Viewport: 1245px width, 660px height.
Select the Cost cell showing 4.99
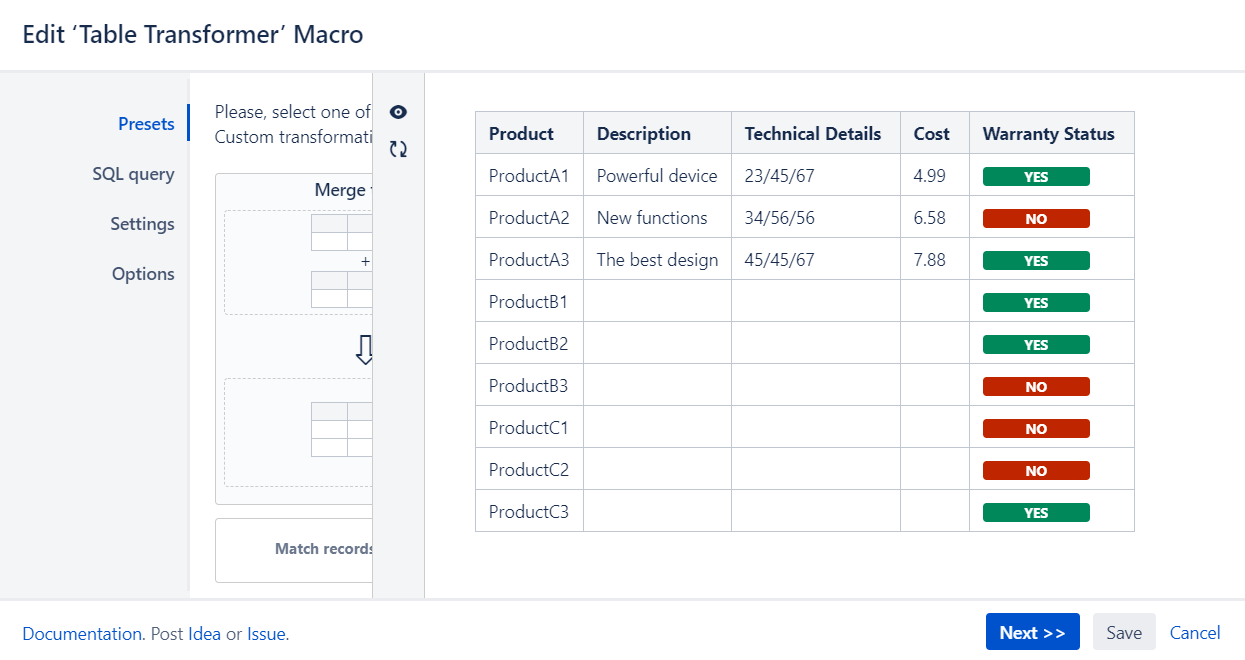point(933,175)
